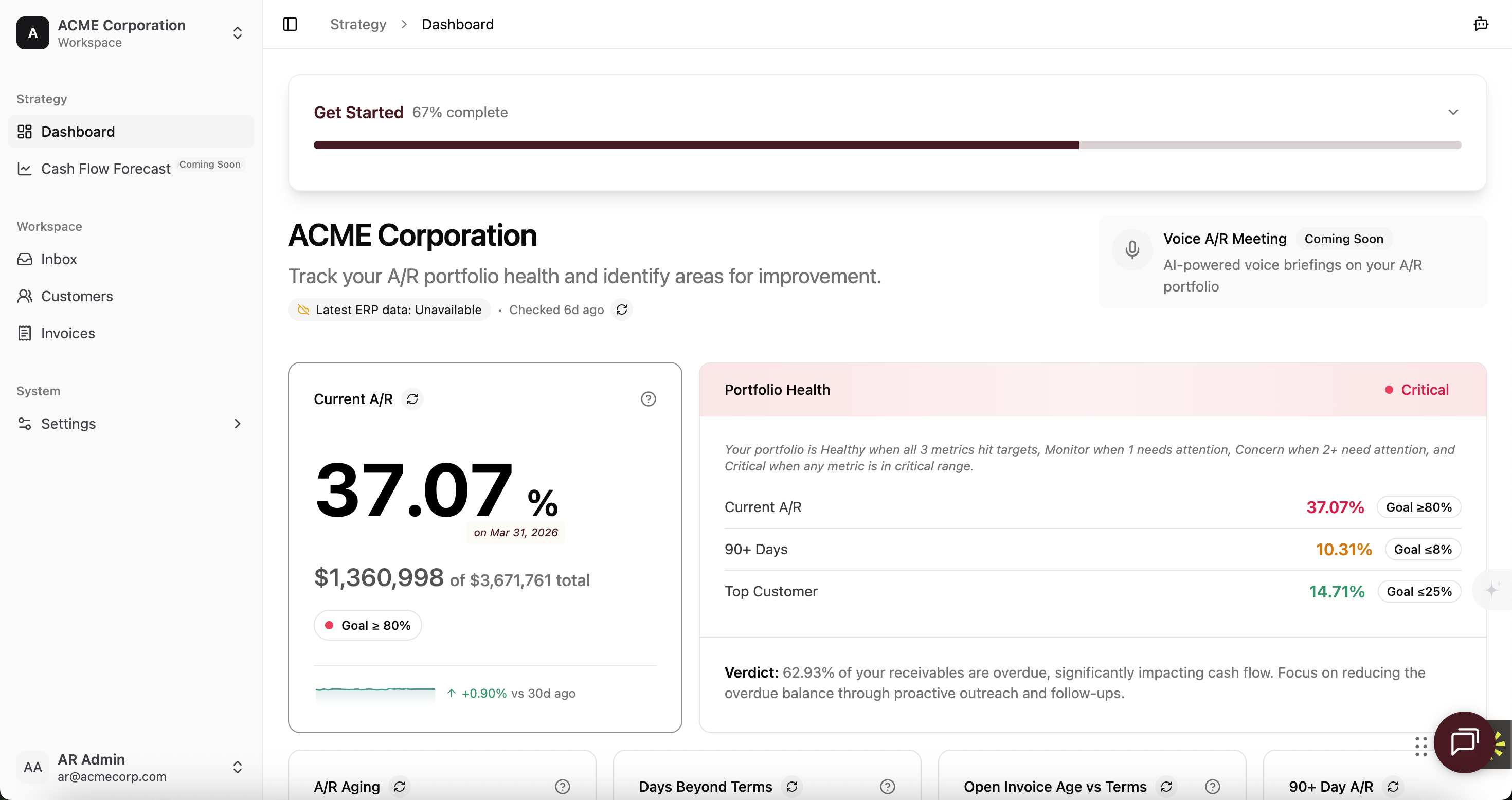Image resolution: width=1512 pixels, height=800 pixels.
Task: Open the chat bubble widget
Action: [x=1465, y=742]
